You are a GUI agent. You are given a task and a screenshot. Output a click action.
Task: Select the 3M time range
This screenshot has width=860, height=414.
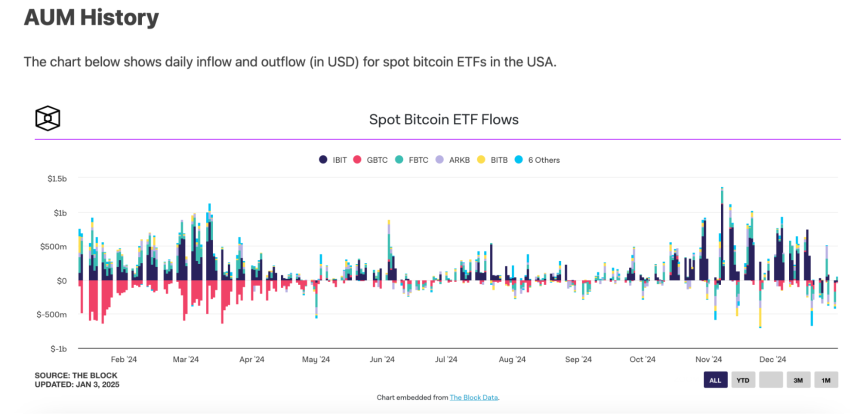[799, 379]
